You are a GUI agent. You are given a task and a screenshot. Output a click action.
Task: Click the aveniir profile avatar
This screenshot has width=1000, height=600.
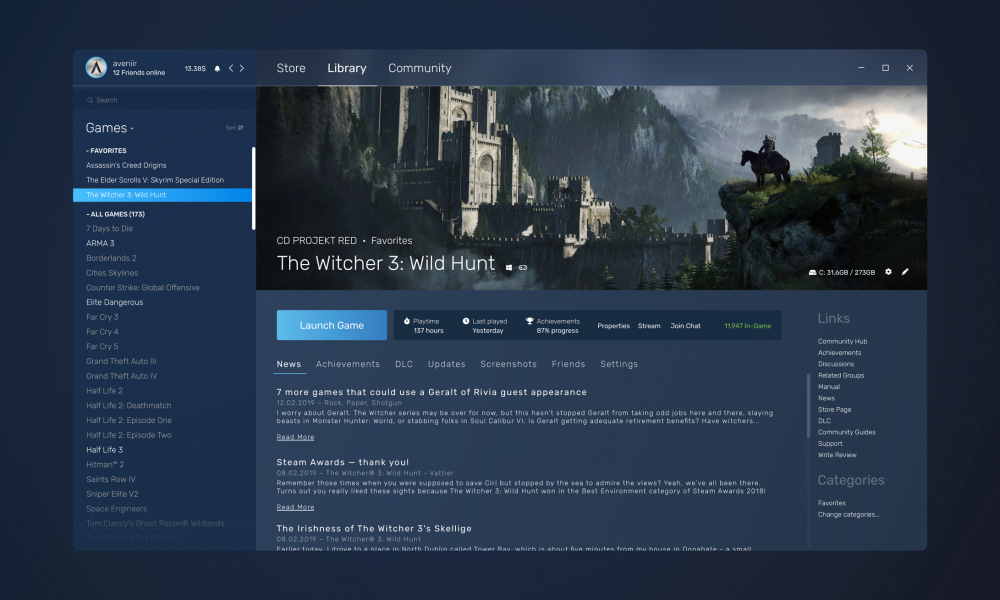[96, 68]
